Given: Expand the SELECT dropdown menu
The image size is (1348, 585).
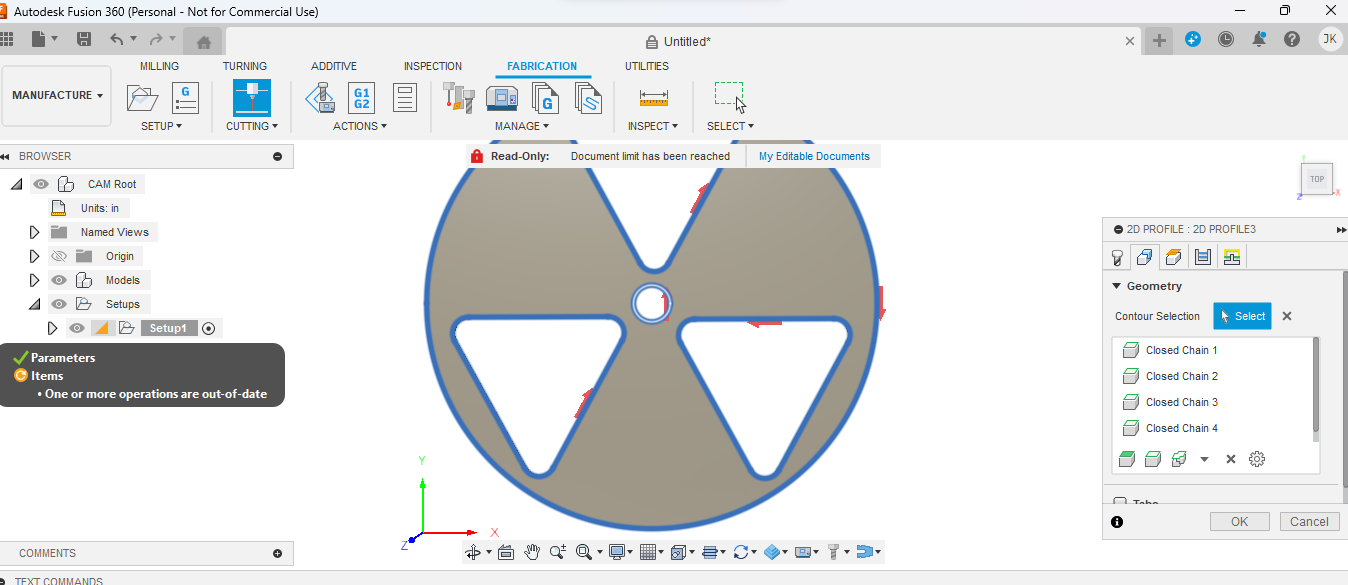Looking at the screenshot, I should (730, 126).
